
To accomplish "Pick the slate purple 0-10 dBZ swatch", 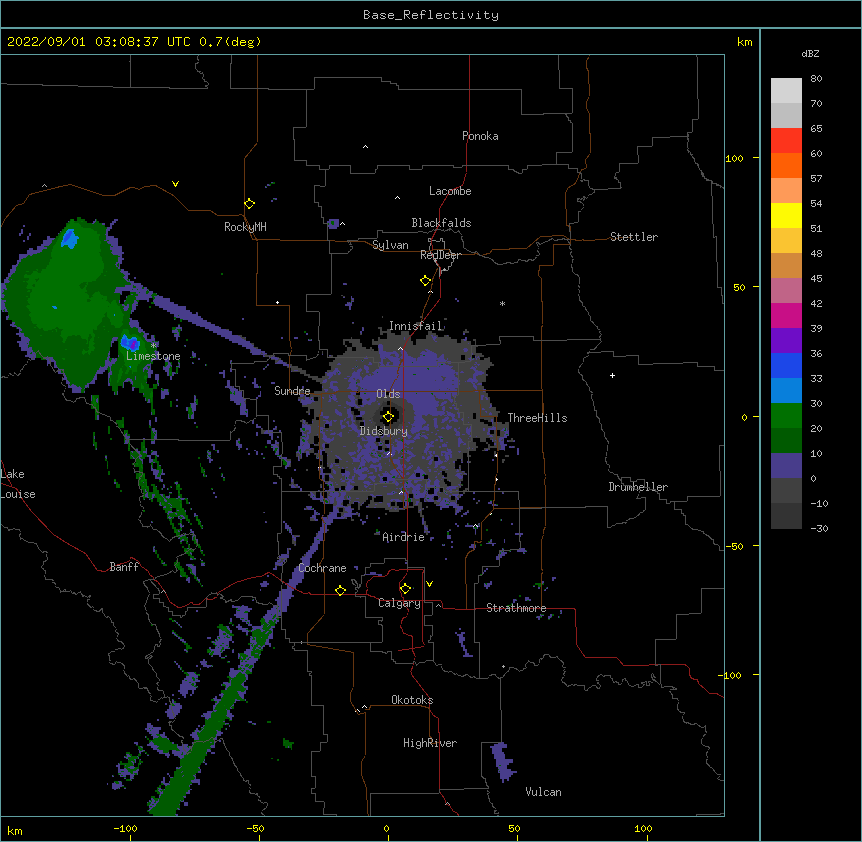I will tap(786, 466).
